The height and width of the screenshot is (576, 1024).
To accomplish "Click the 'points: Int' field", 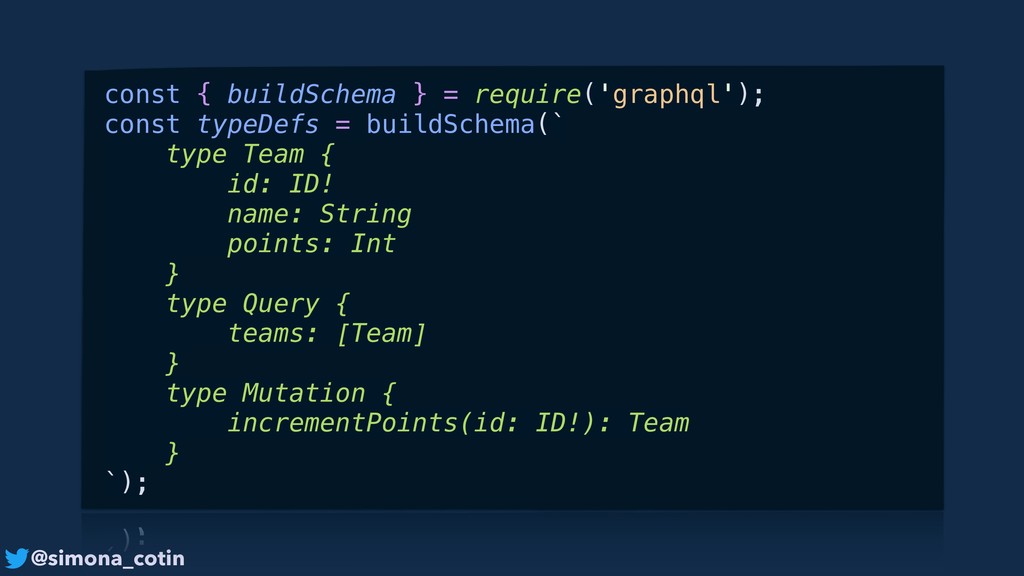I will 312,244.
